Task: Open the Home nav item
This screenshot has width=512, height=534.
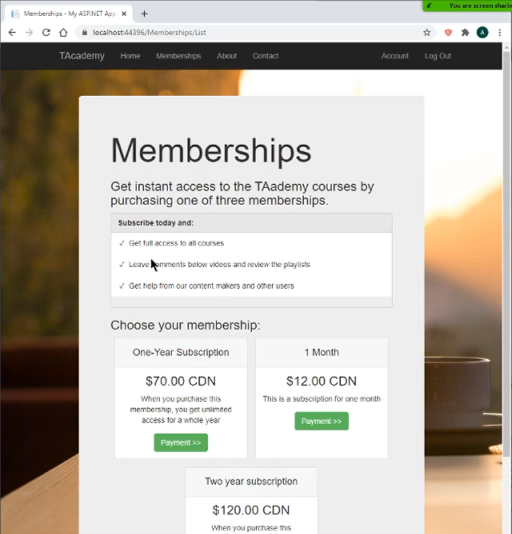Action: 130,56
